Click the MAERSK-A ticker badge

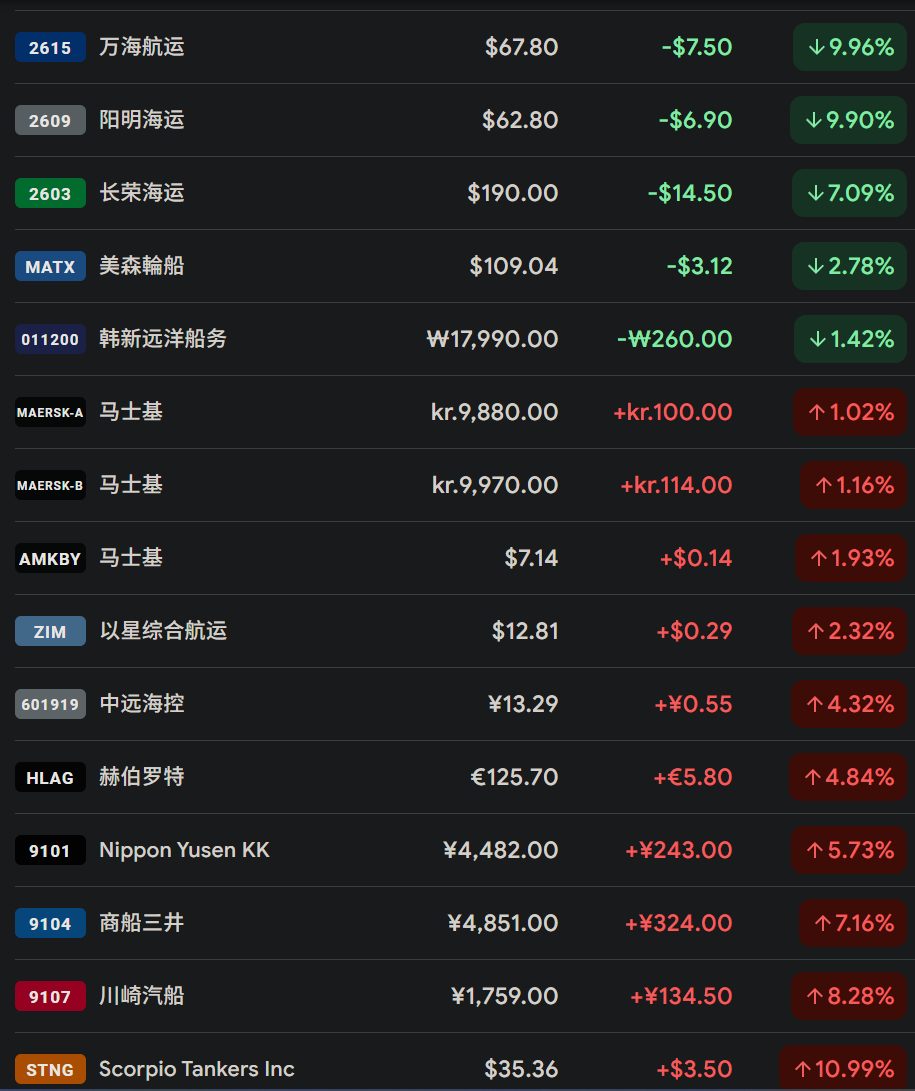(x=50, y=413)
